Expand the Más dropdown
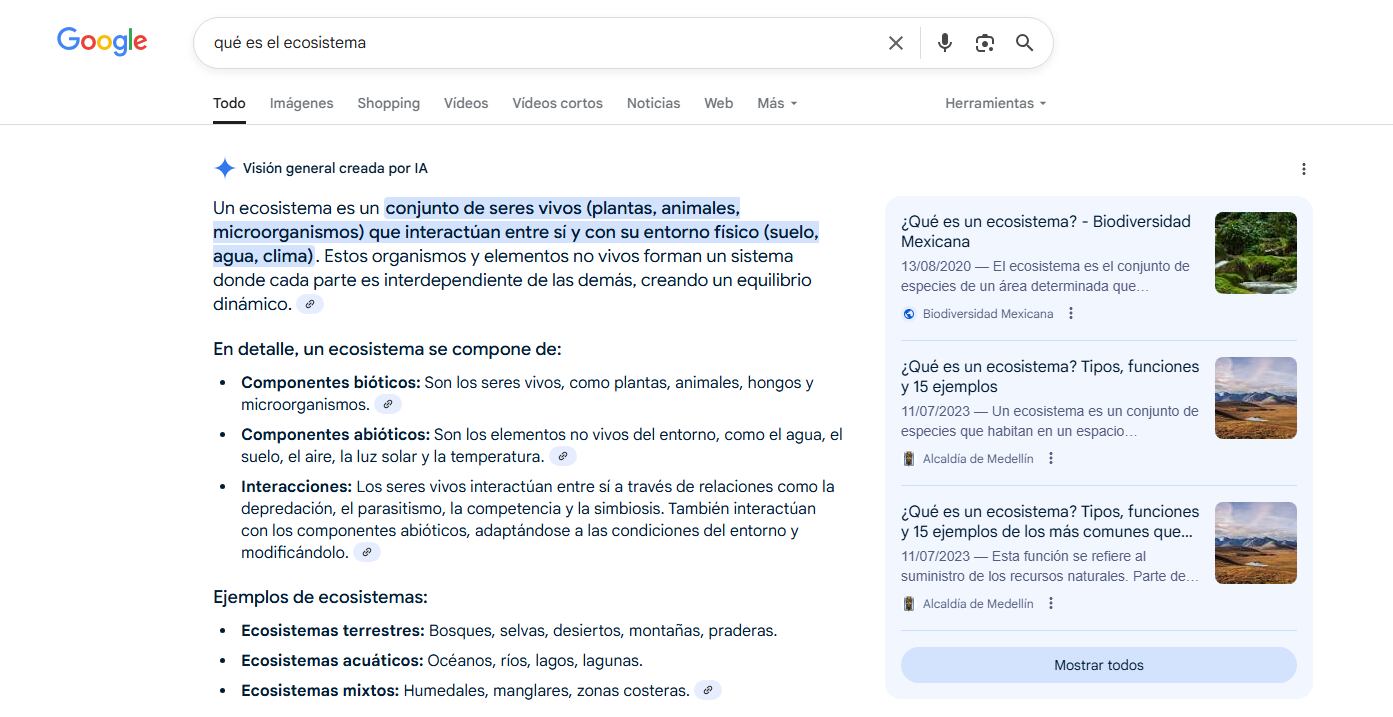The width and height of the screenshot is (1393, 717). [776, 103]
